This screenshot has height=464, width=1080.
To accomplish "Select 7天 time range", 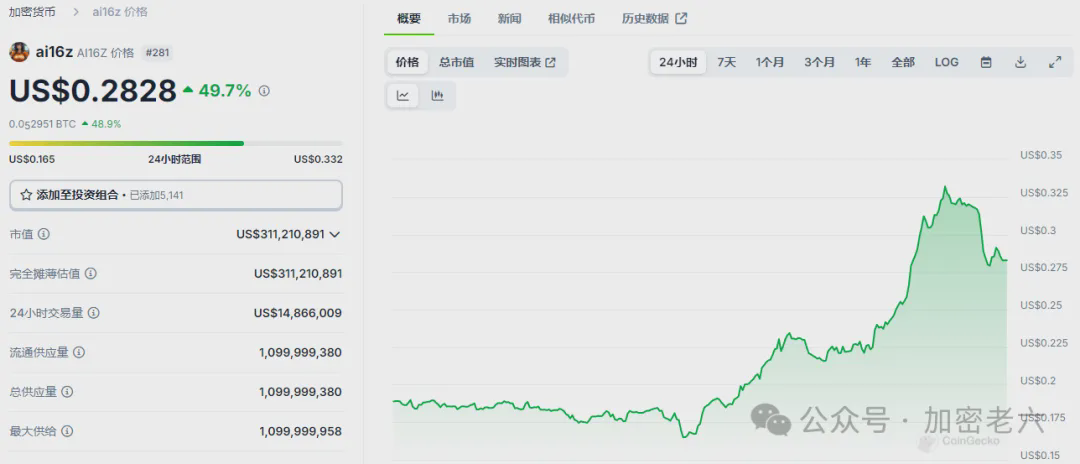I will (x=727, y=62).
